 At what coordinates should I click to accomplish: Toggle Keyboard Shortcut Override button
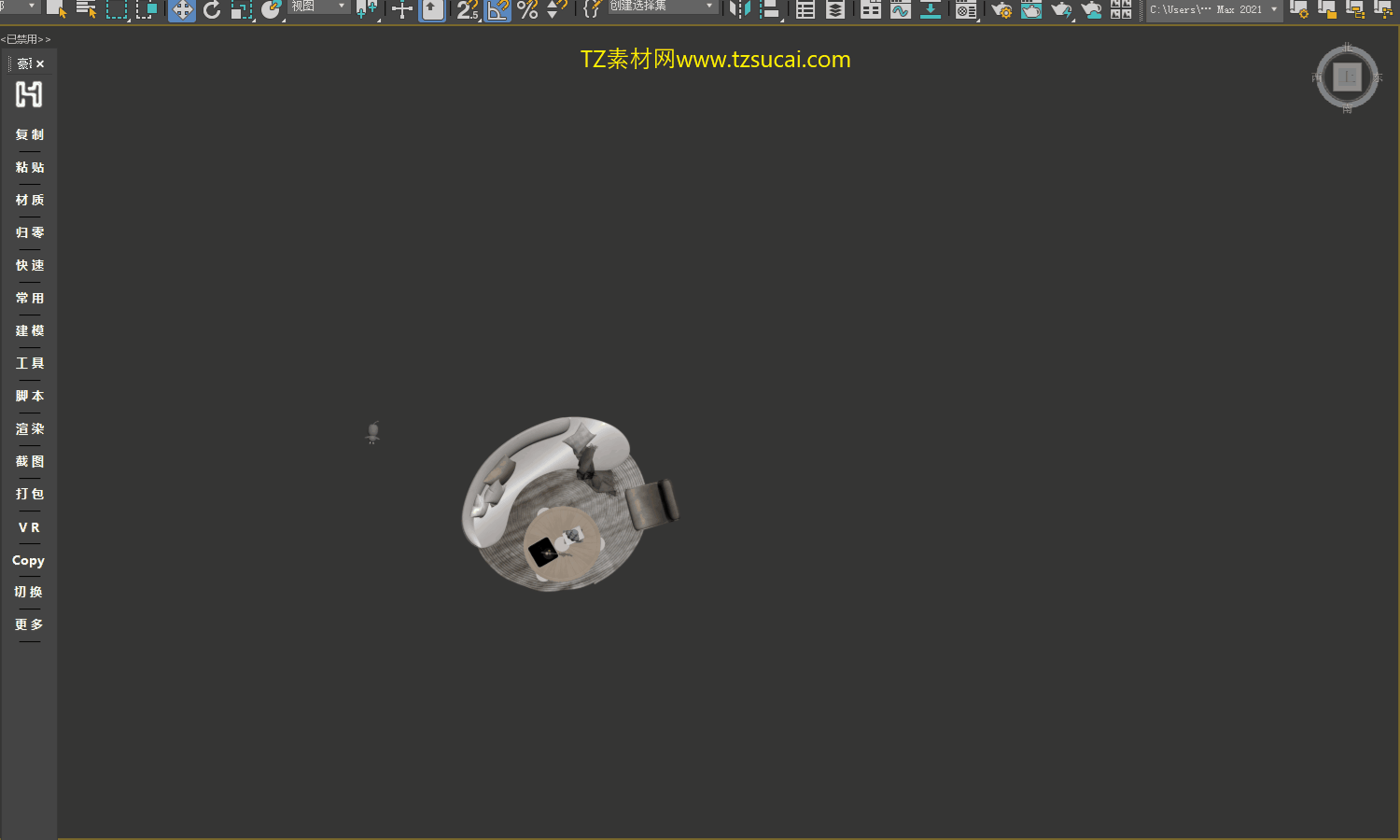pyautogui.click(x=432, y=9)
